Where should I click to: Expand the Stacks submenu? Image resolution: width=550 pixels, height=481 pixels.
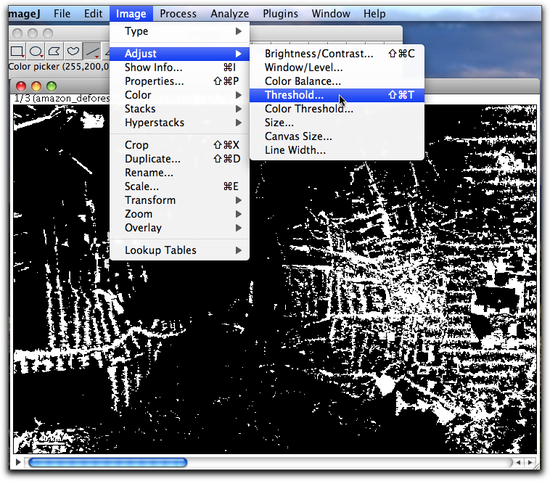tap(180, 109)
